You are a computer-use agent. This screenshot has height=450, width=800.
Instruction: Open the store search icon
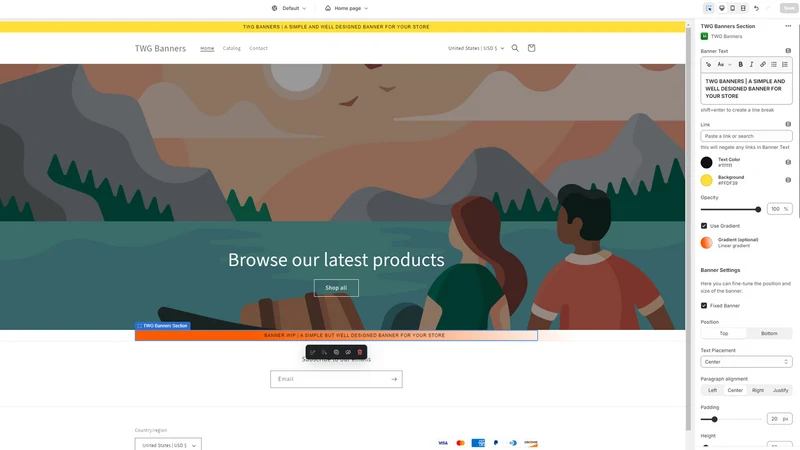point(515,48)
